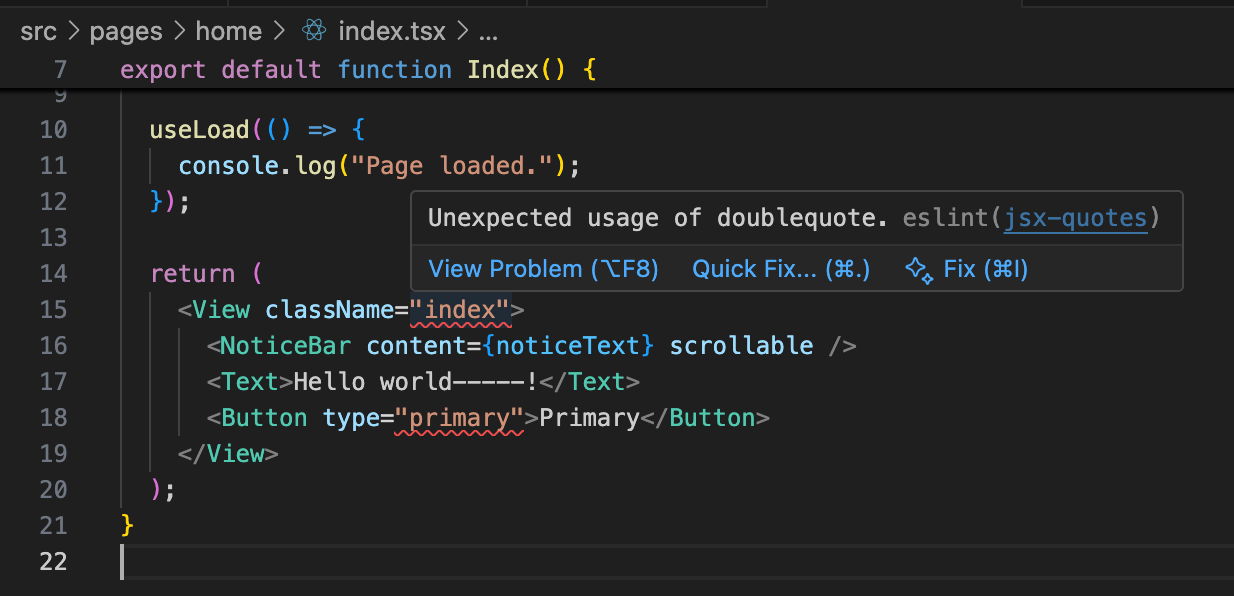Click the underlined "index" string on line 15
1234x596 pixels.
(458, 309)
